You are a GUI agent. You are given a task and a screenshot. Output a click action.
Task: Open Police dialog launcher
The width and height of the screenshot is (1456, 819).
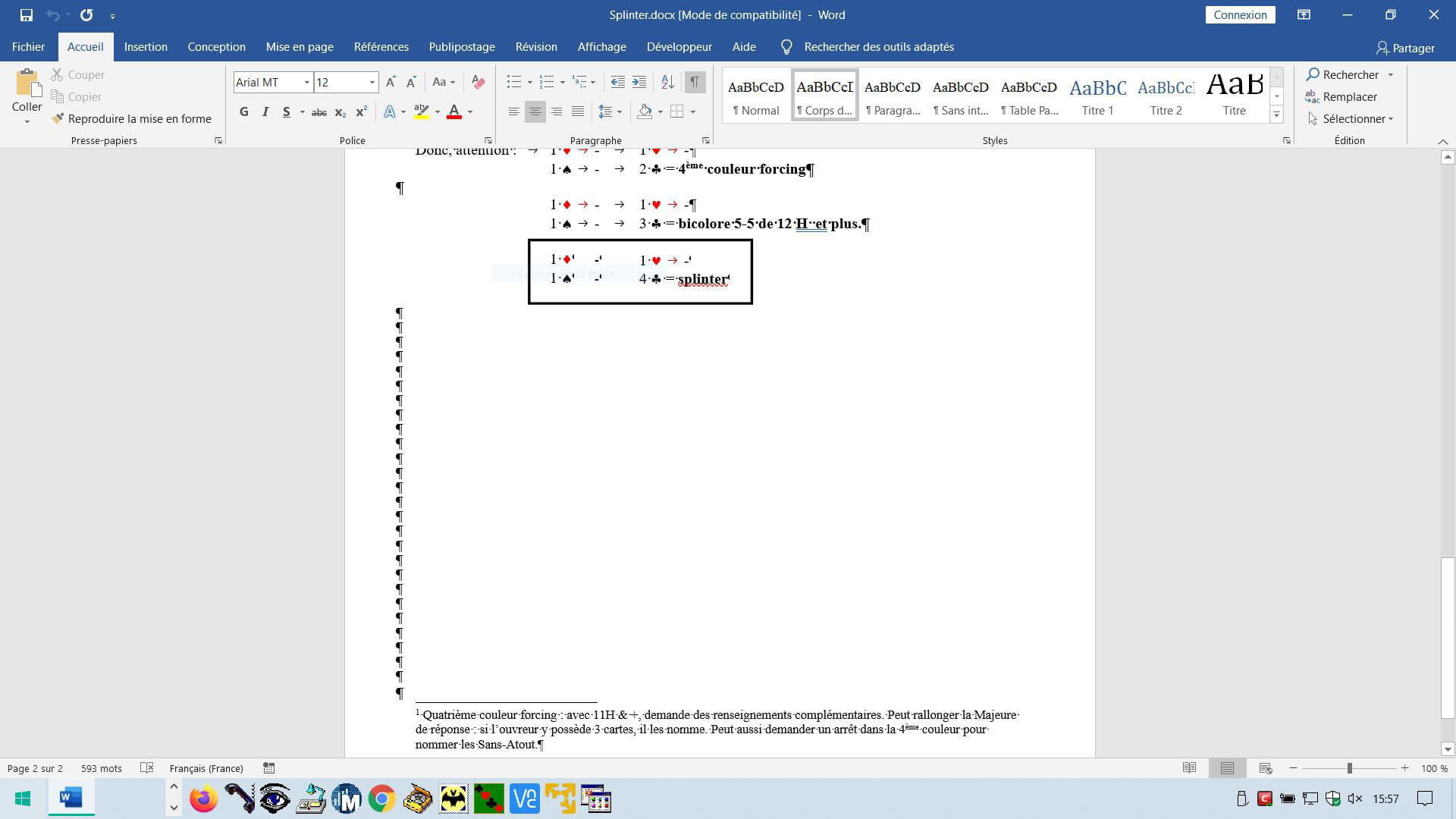click(488, 140)
